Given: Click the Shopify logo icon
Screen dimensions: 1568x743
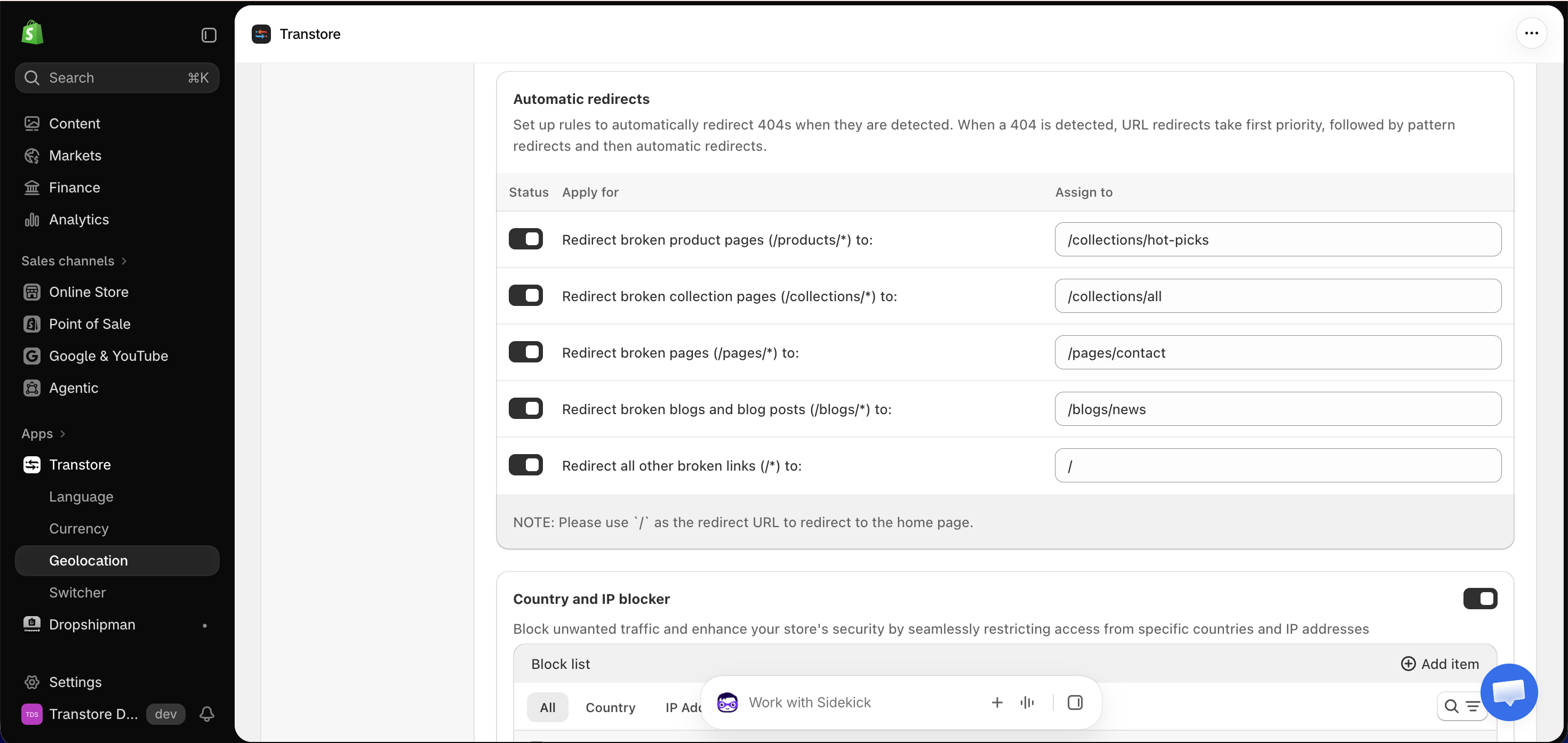Looking at the screenshot, I should (x=32, y=33).
